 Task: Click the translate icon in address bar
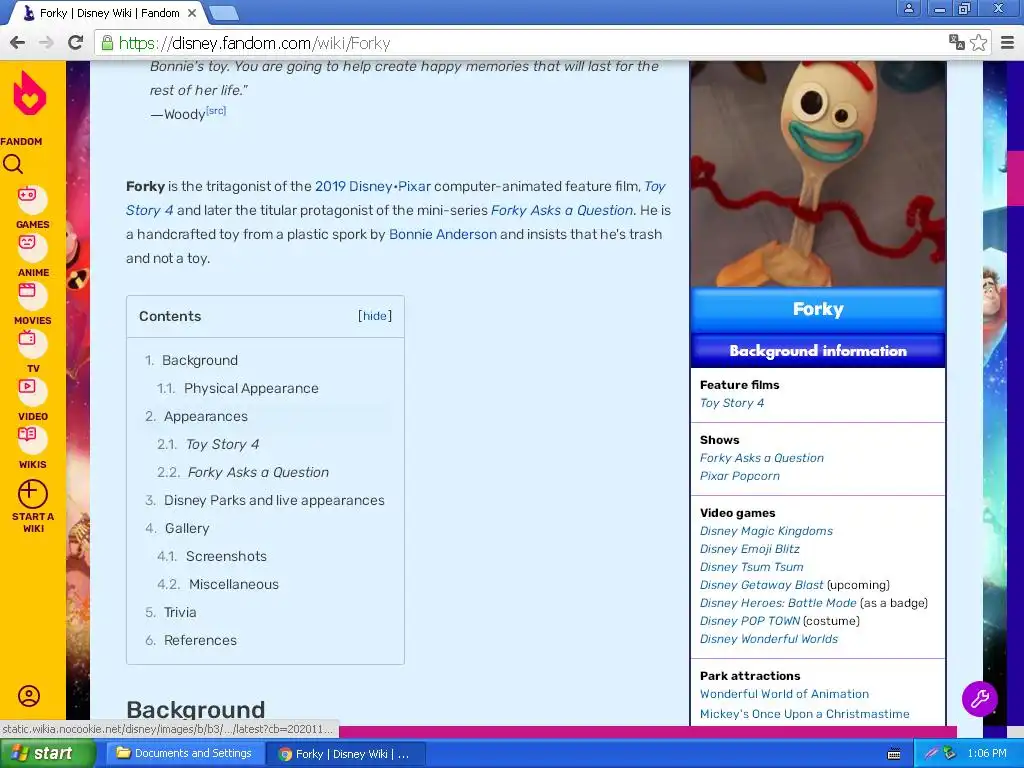(x=957, y=42)
